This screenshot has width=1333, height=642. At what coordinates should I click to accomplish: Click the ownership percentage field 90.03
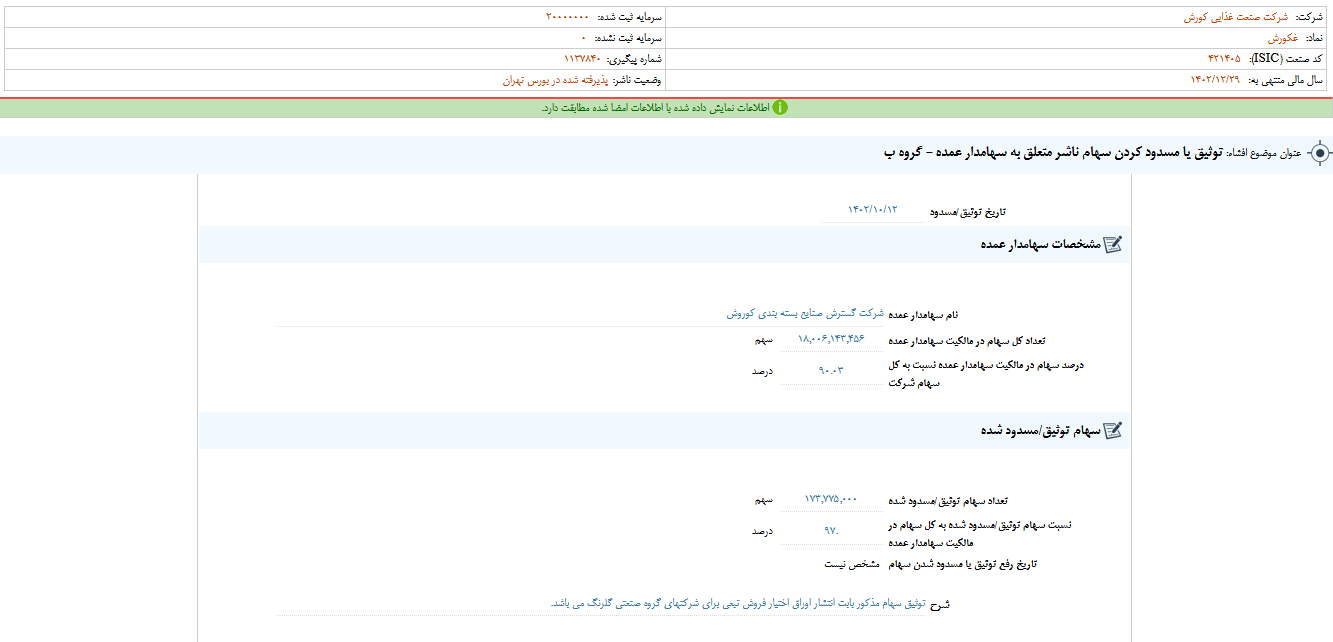(830, 370)
